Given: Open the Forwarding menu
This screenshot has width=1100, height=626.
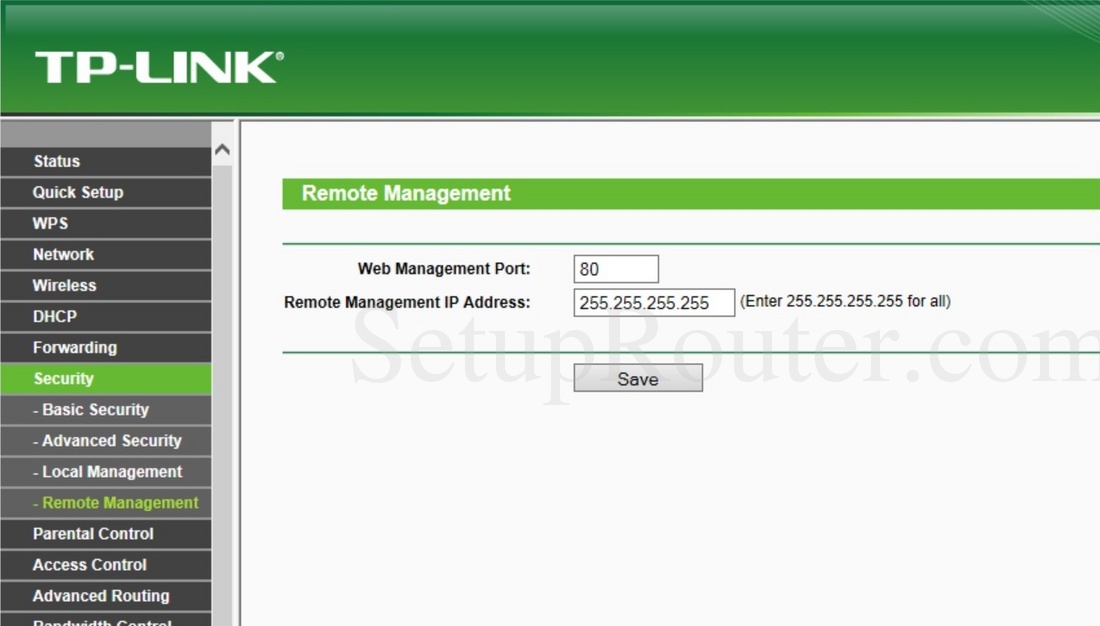Looking at the screenshot, I should click(x=74, y=347).
